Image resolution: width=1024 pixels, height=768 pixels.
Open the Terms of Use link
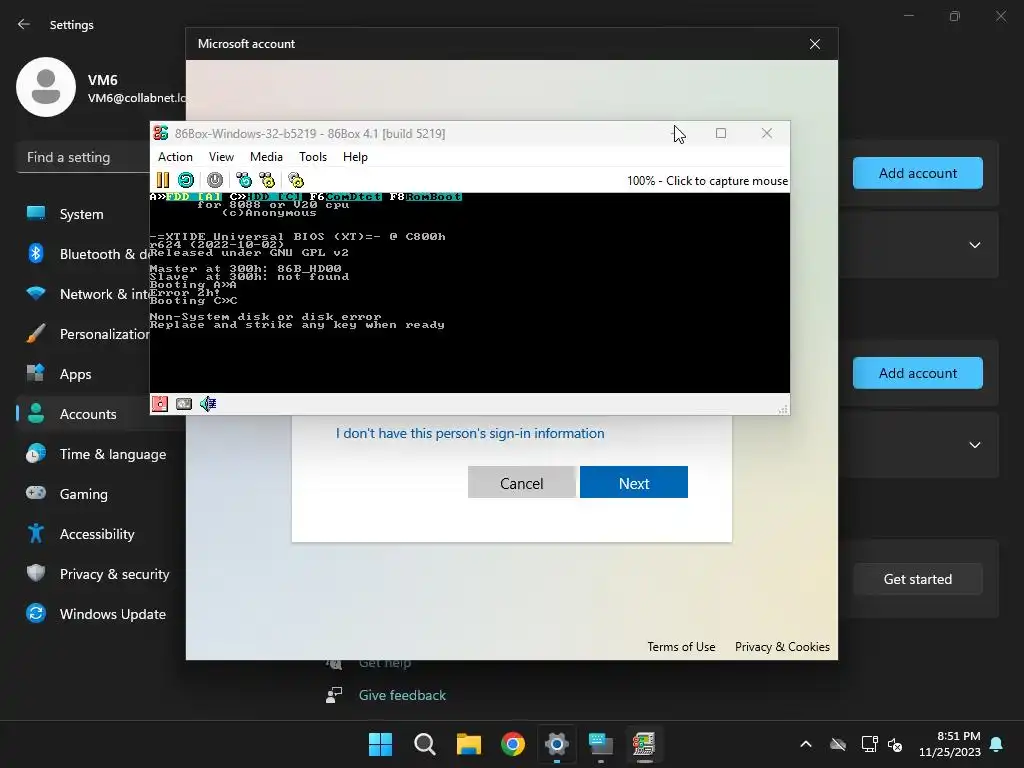coord(681,647)
